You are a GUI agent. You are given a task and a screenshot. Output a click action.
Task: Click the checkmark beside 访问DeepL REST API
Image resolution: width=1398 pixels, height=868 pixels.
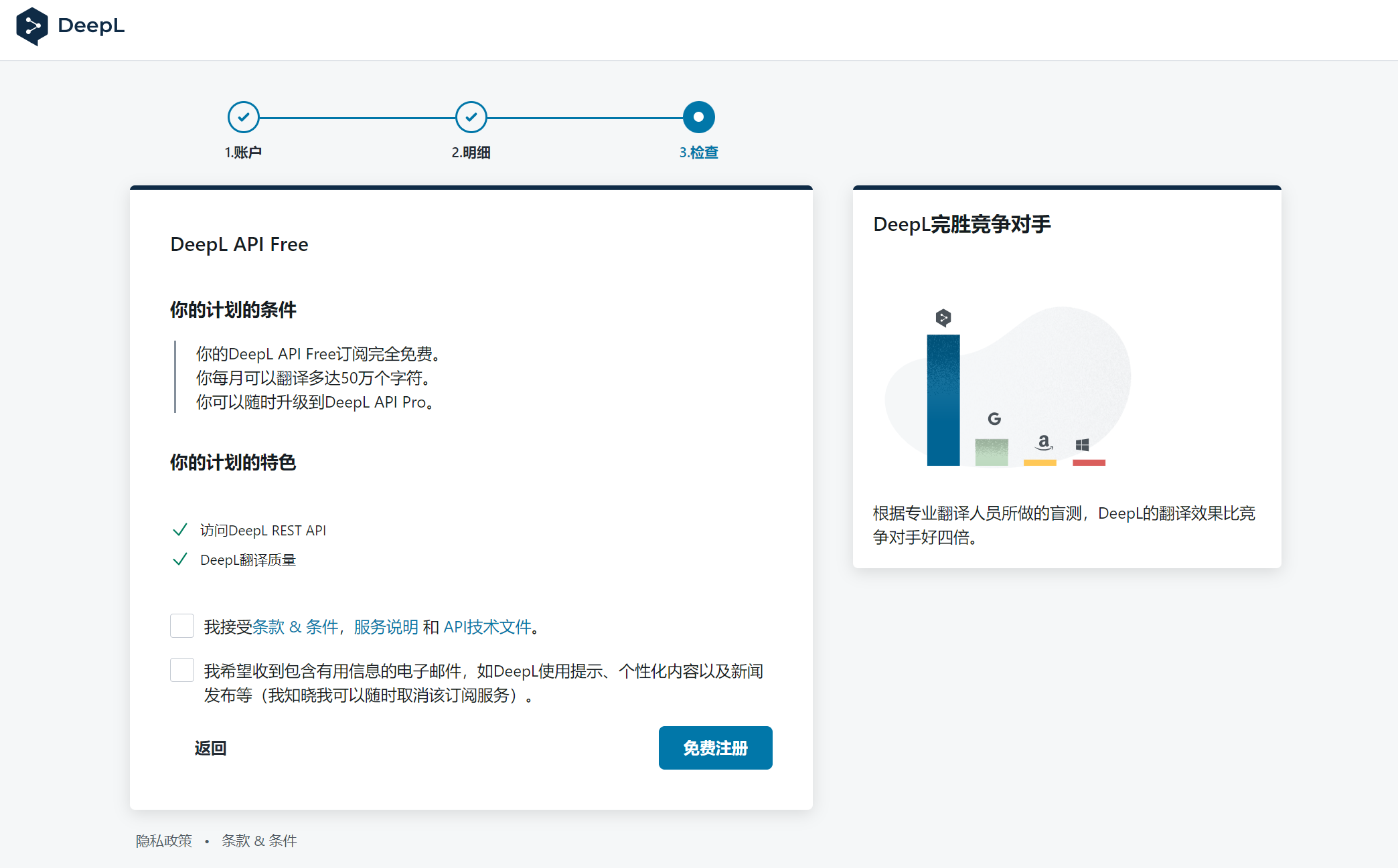179,530
